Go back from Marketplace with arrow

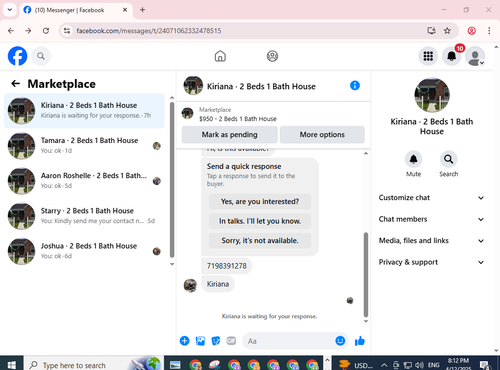[15, 84]
